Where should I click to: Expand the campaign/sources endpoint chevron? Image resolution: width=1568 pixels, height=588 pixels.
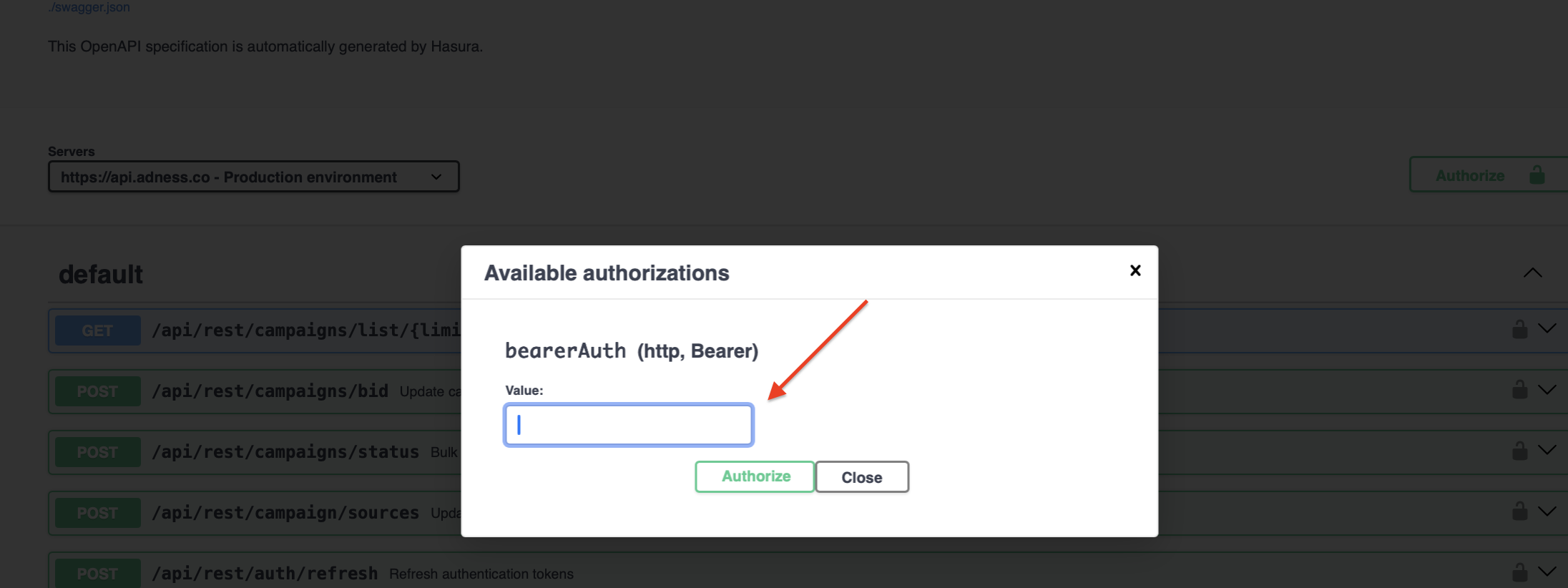click(x=1547, y=511)
